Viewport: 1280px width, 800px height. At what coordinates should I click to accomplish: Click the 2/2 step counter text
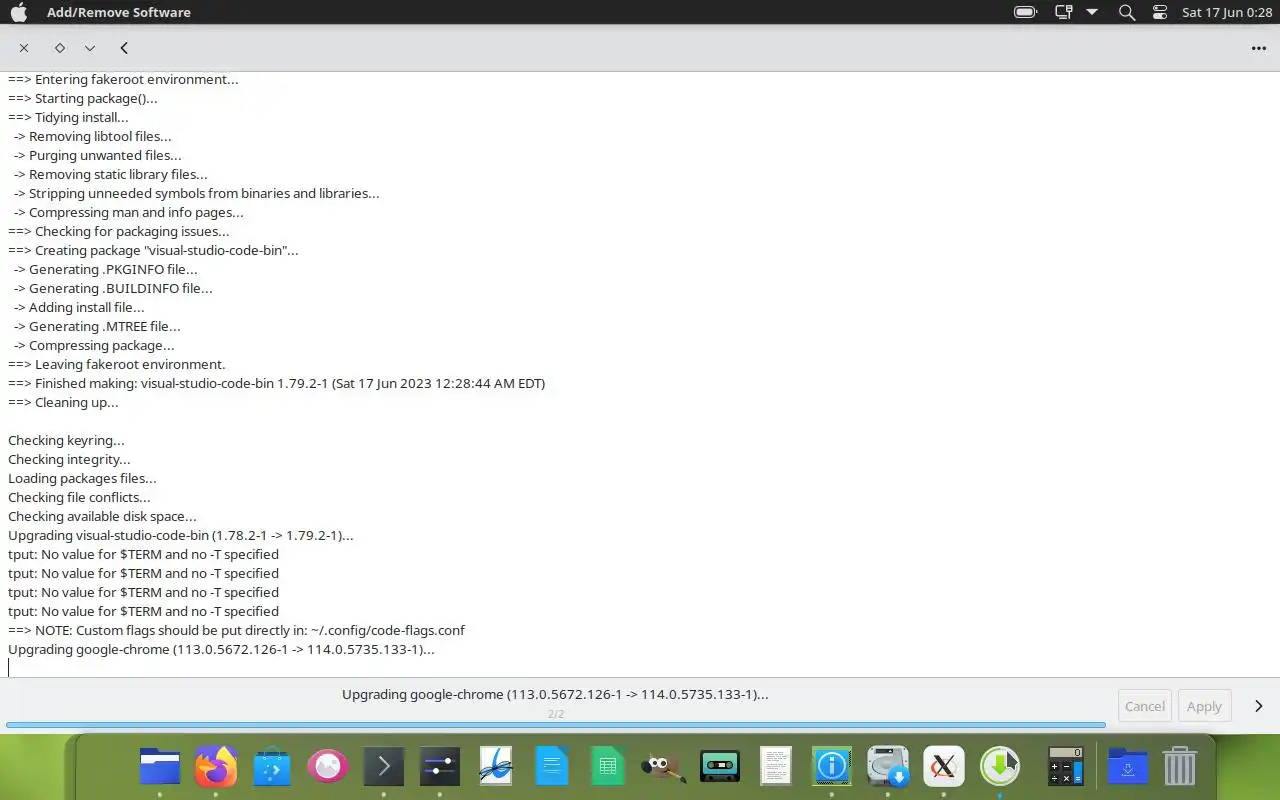tap(556, 714)
